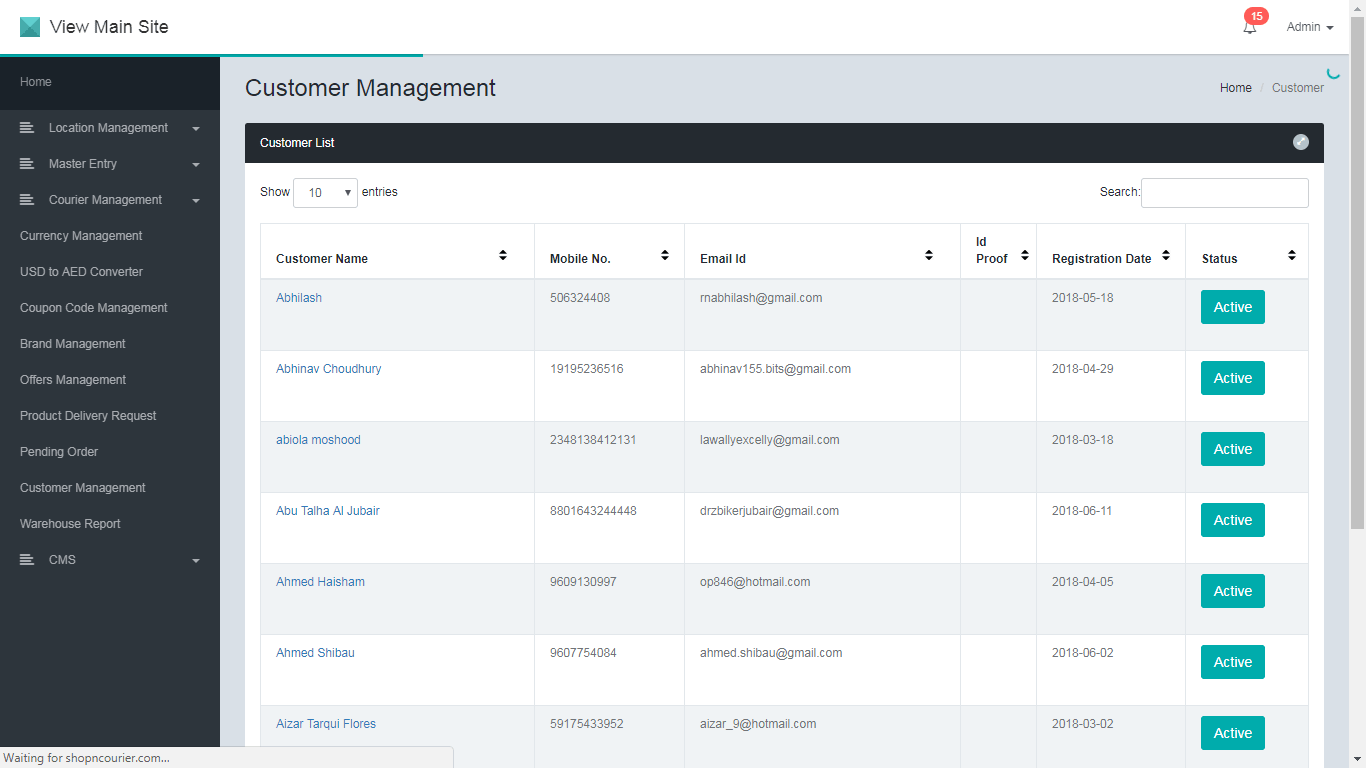Open the Show entries count dropdown
This screenshot has width=1366, height=768.
click(325, 193)
